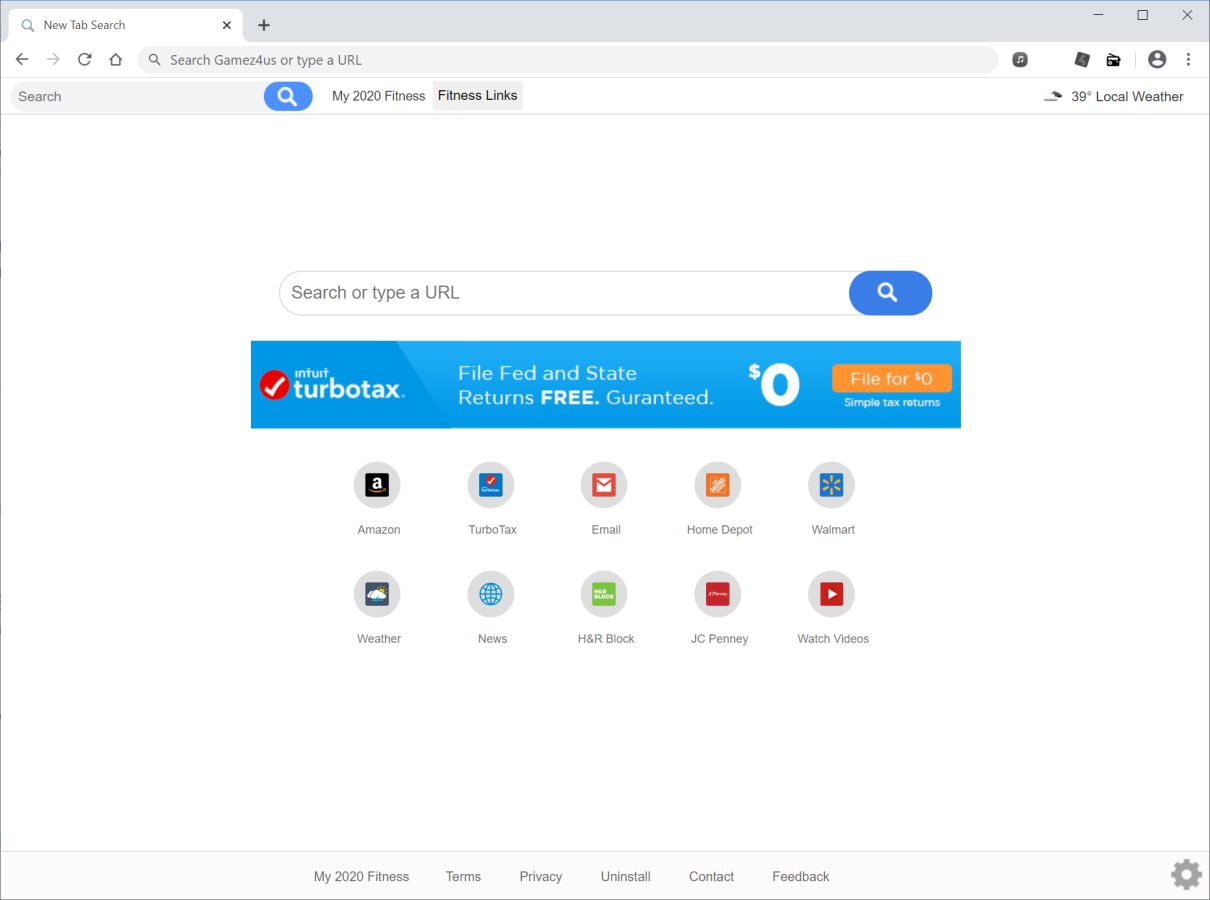
Task: Open the H&R Block shortcut icon
Action: pos(604,594)
